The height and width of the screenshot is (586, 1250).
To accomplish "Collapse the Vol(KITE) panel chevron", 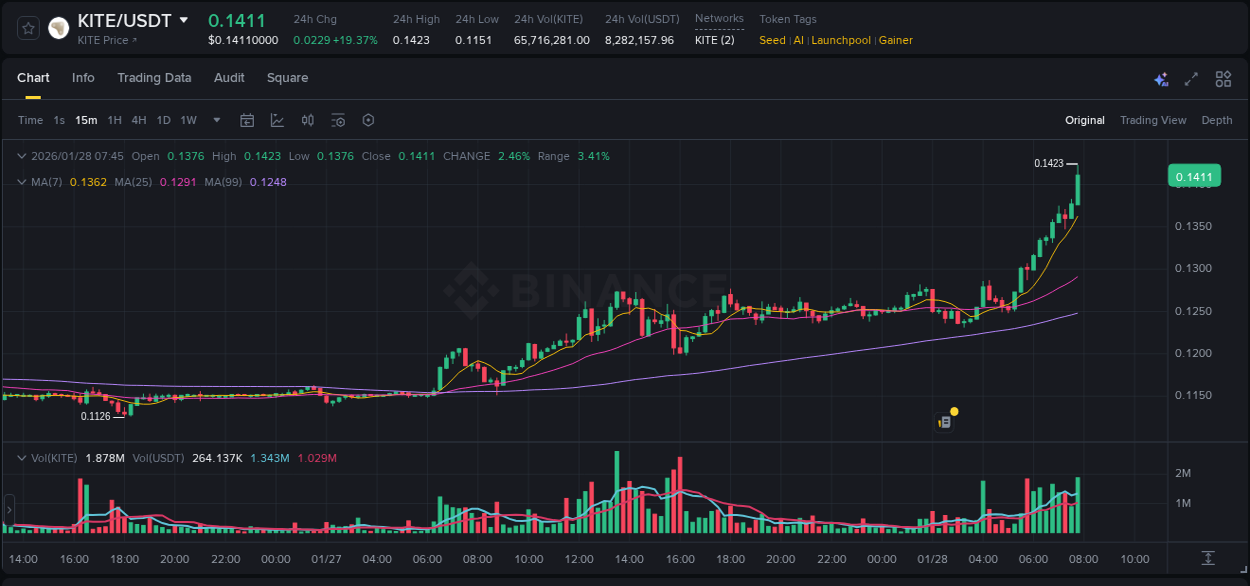I will pos(21,457).
